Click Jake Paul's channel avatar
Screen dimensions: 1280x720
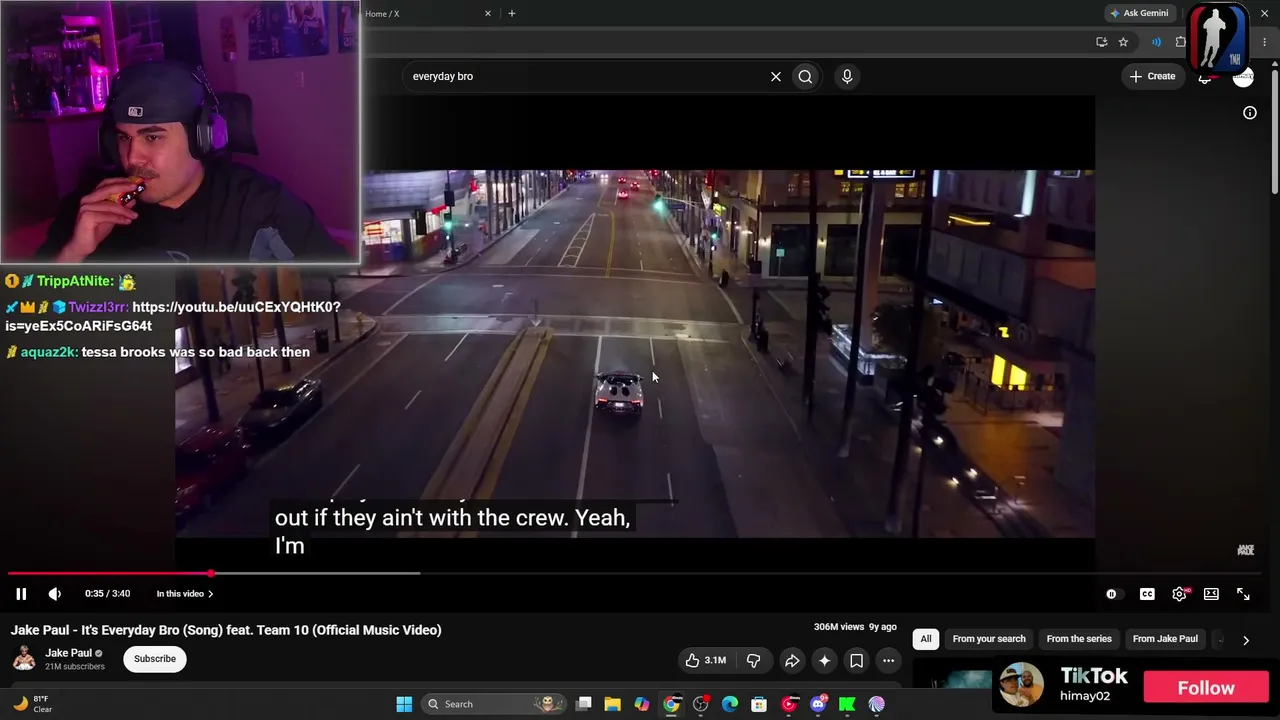(x=24, y=658)
